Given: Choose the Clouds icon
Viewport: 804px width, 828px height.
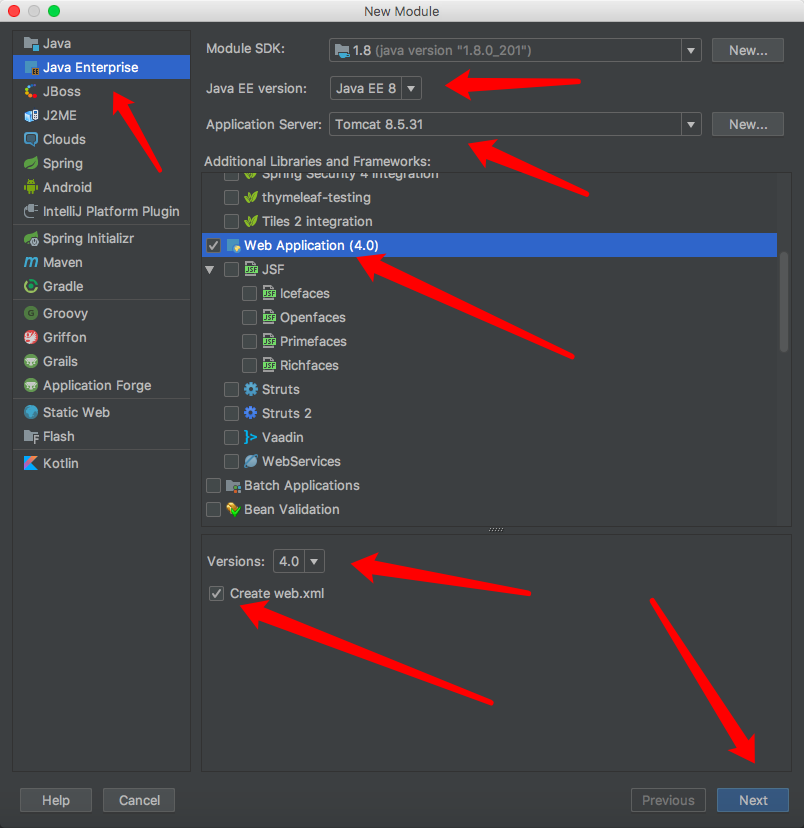Looking at the screenshot, I should tap(31, 139).
